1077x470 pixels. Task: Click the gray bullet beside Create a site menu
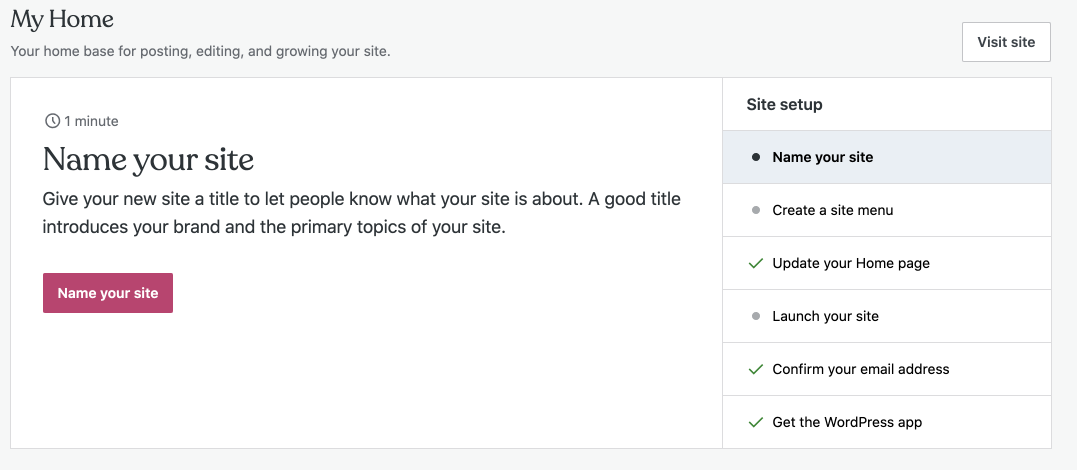[x=756, y=210]
